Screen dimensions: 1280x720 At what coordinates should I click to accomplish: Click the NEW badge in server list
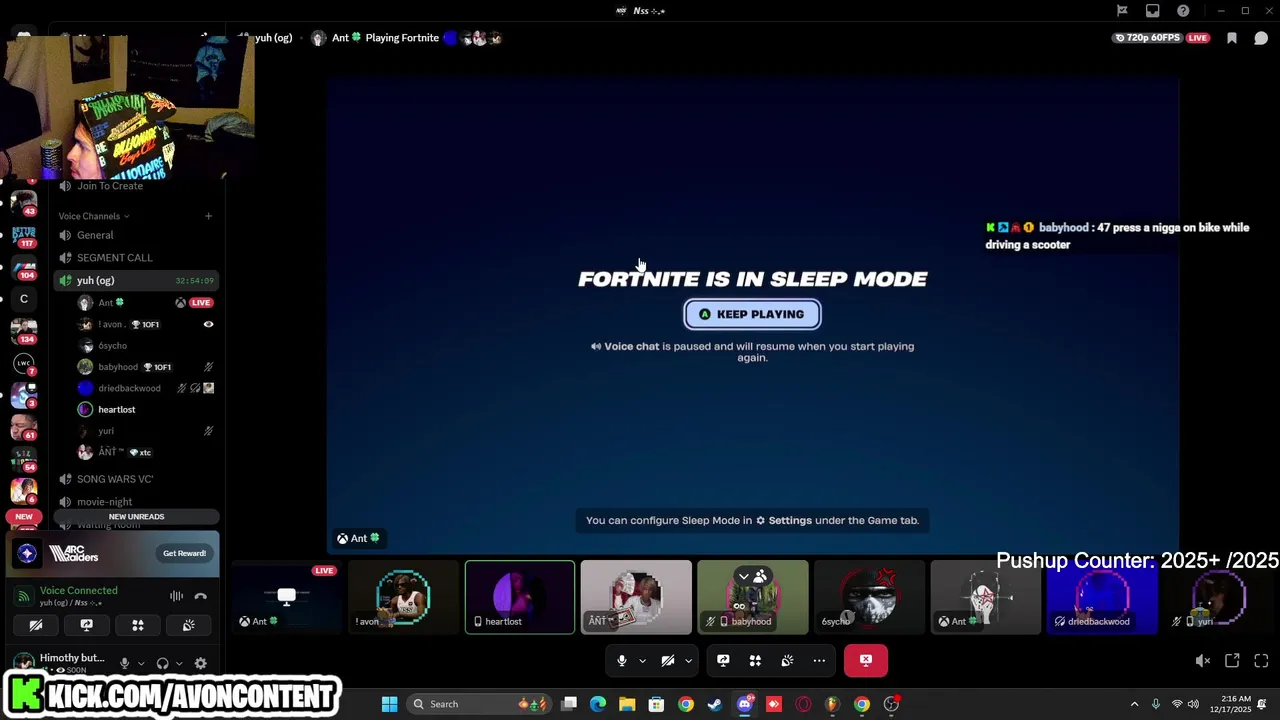(24, 517)
